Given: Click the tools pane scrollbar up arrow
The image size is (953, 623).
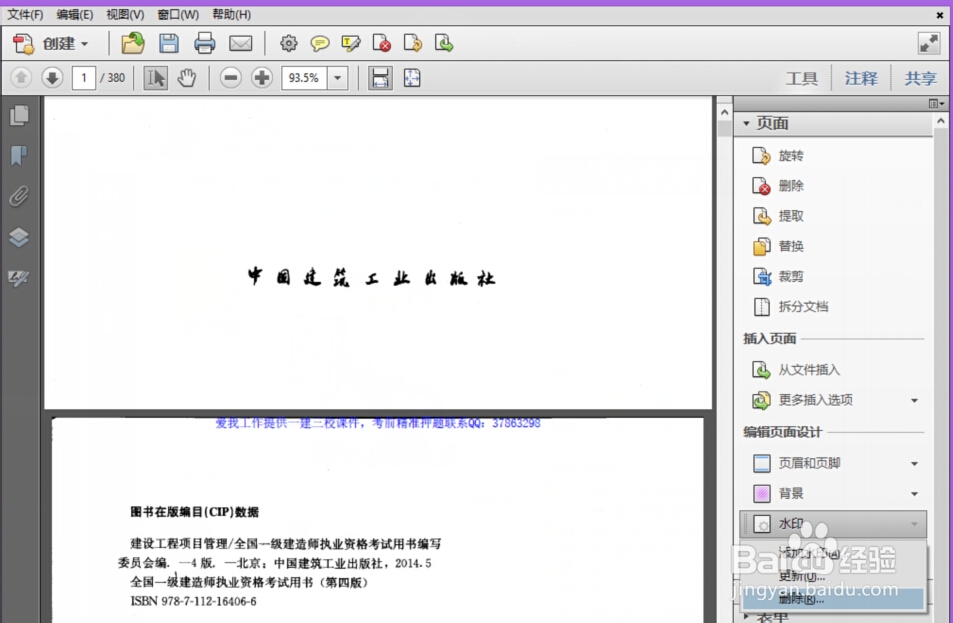Looking at the screenshot, I should (x=941, y=121).
